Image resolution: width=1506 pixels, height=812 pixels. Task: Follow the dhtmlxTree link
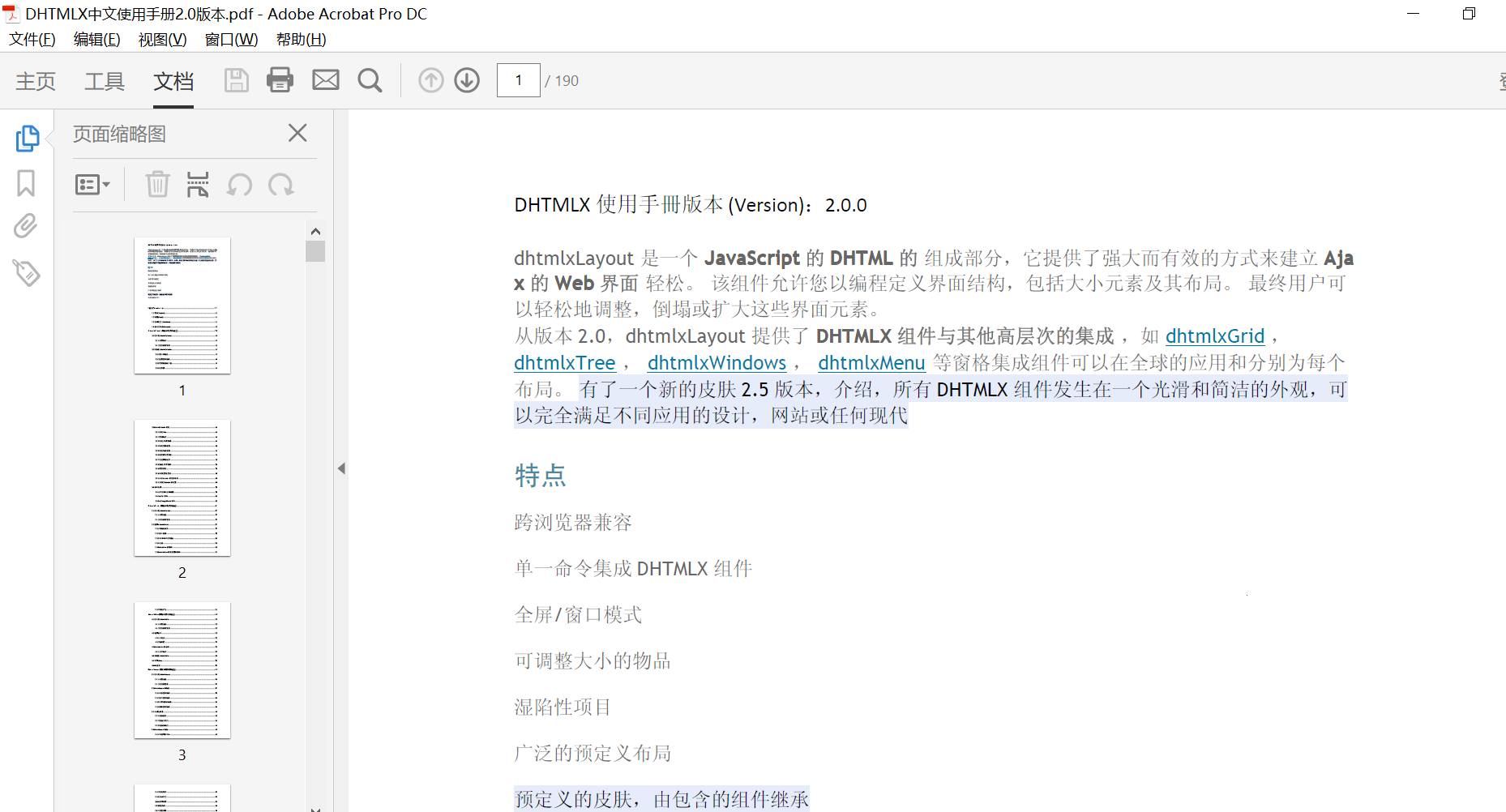pyautogui.click(x=565, y=363)
